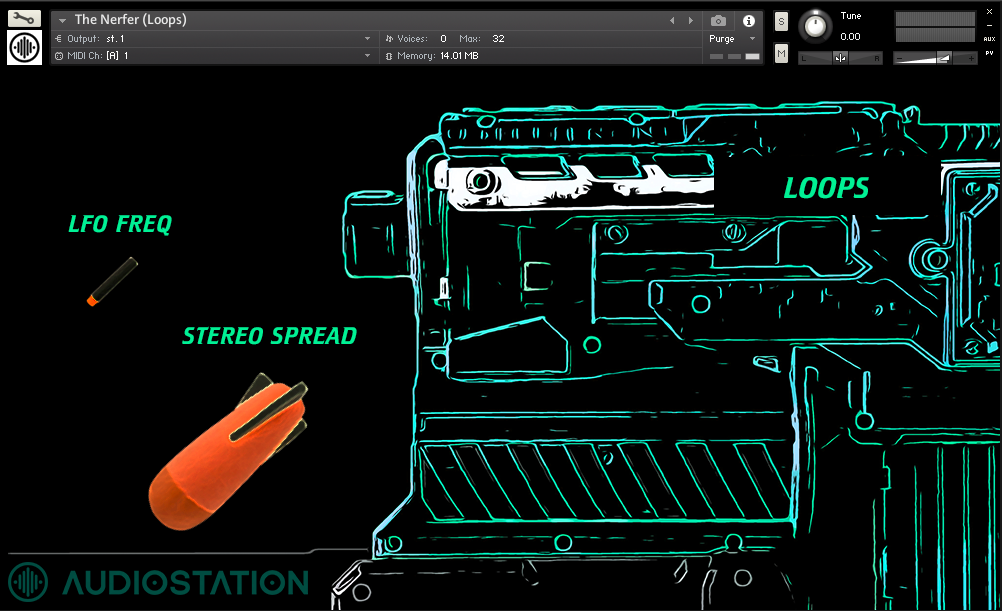
Task: Click the LFO FREQ label
Action: tap(120, 224)
